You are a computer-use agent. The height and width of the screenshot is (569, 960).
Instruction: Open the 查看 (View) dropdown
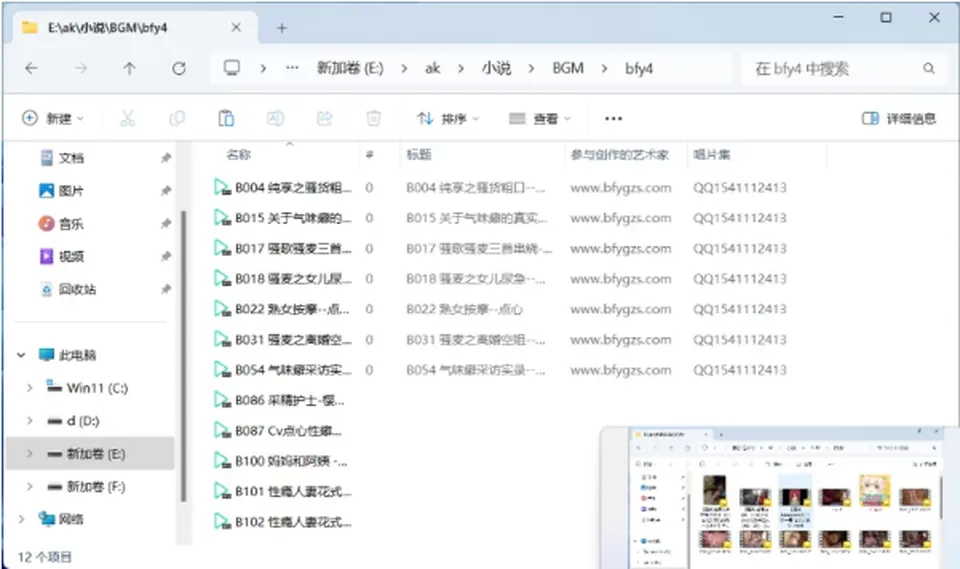(540, 118)
